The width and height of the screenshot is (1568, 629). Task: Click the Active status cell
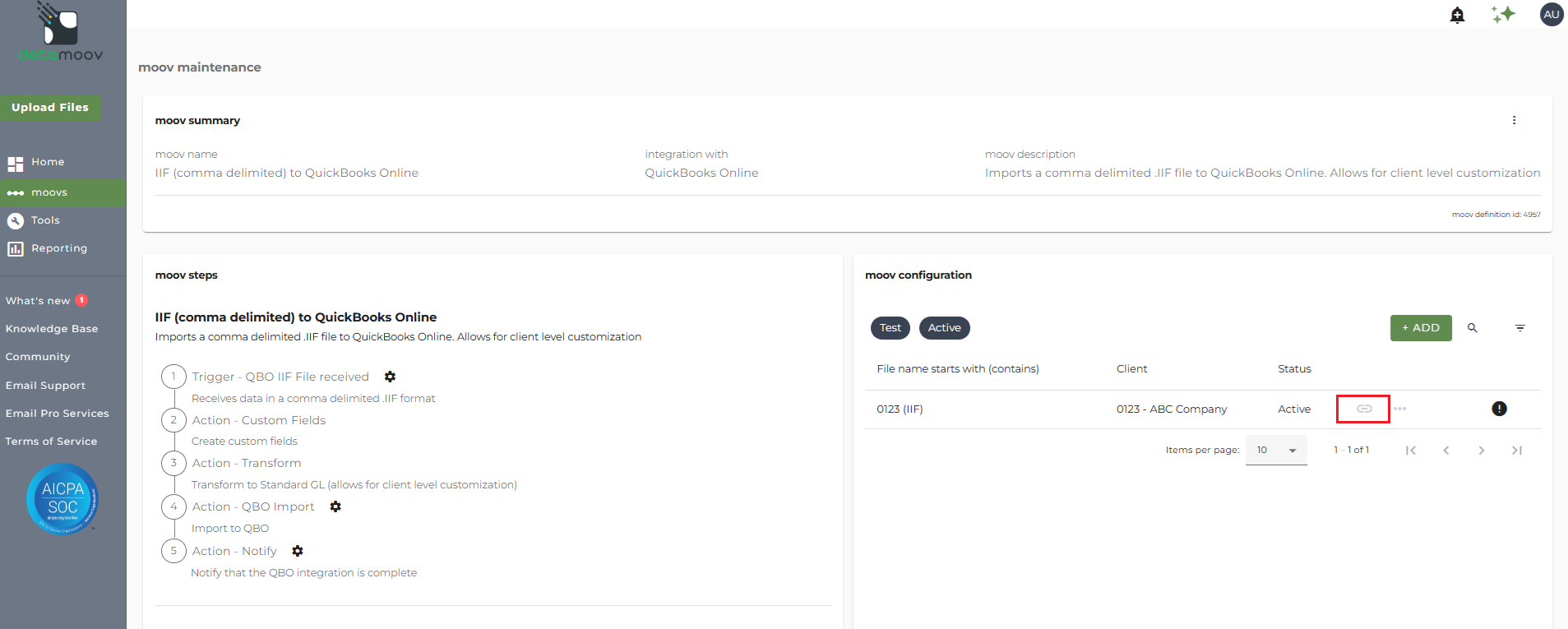(x=1294, y=409)
